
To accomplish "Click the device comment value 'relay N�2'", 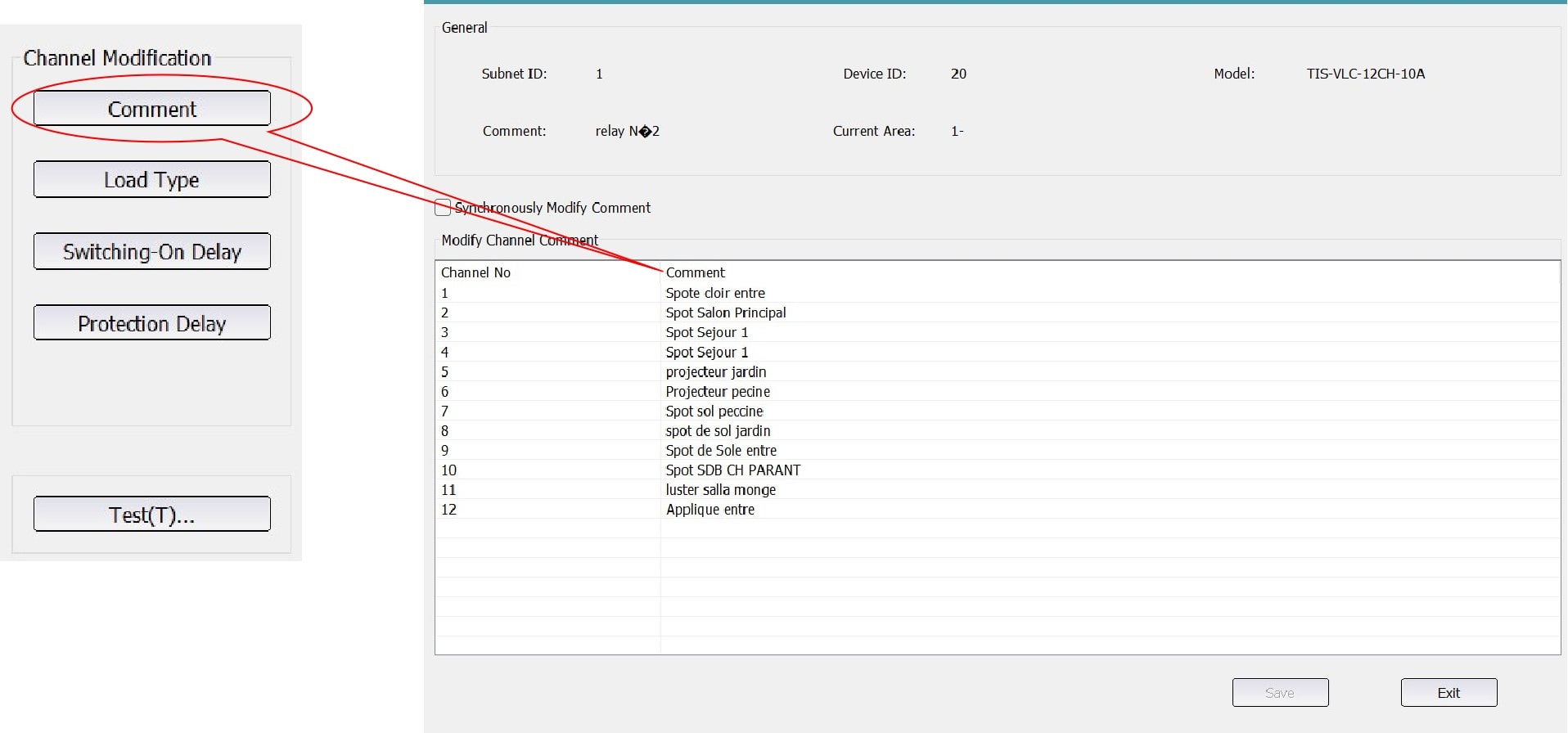I will (627, 131).
